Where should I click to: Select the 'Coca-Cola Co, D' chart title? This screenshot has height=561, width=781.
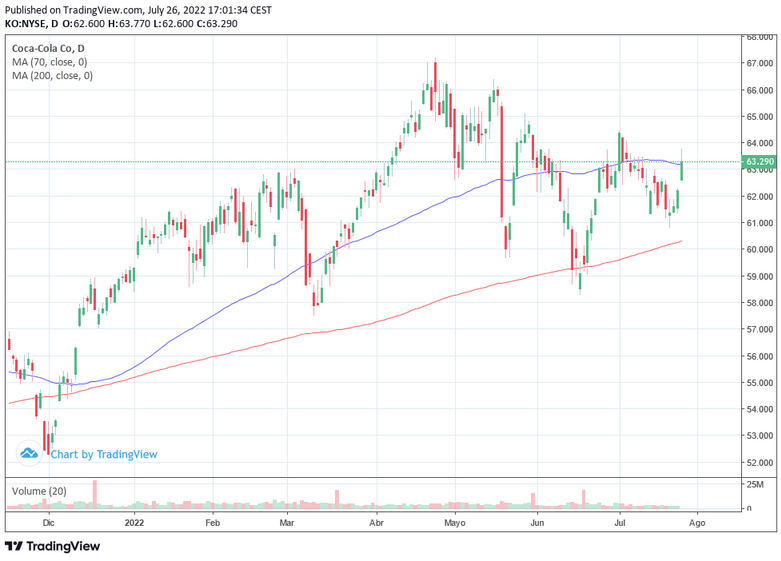tap(48, 48)
